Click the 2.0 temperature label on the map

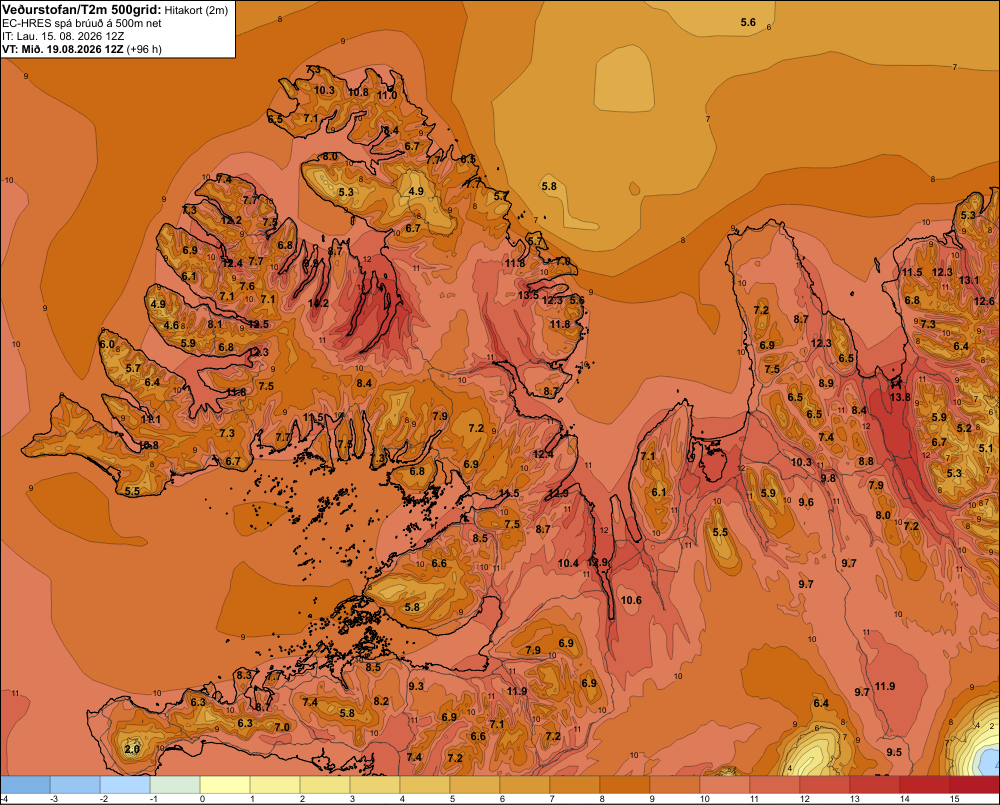click(132, 749)
